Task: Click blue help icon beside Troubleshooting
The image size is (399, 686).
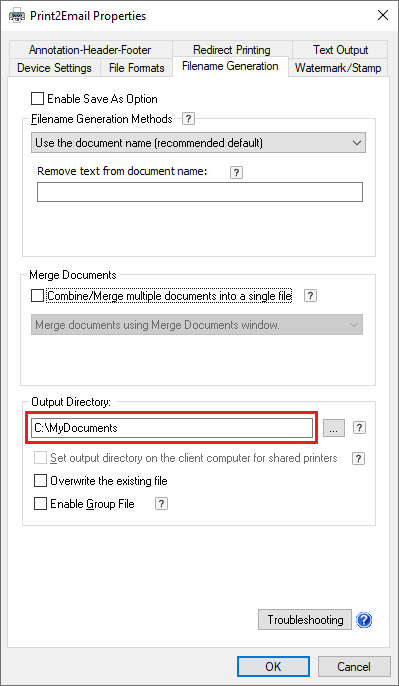Action: [x=364, y=620]
